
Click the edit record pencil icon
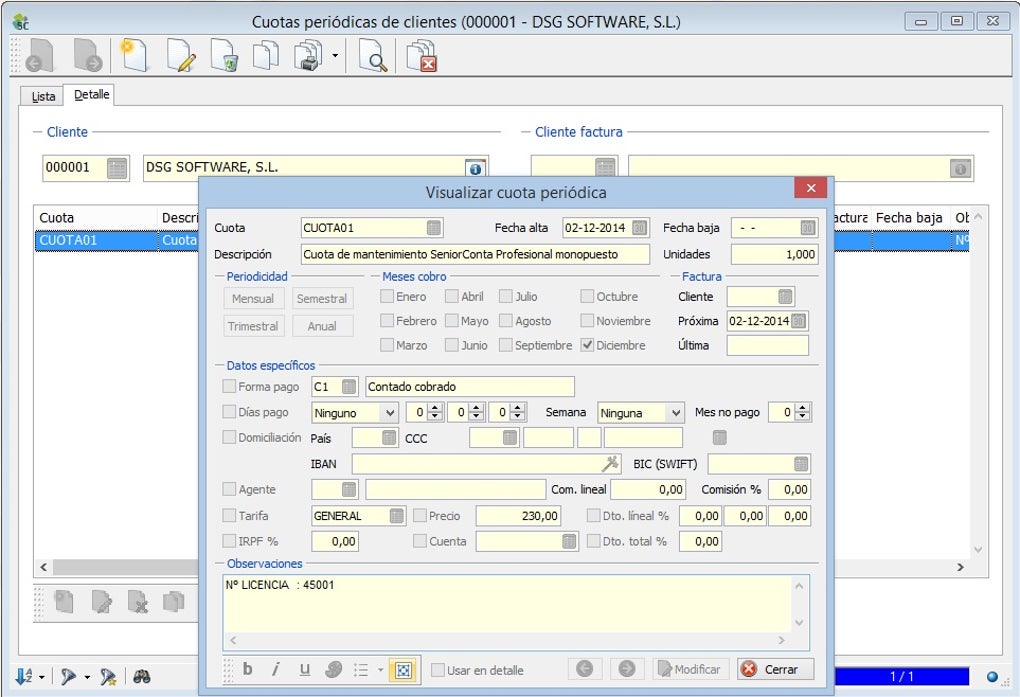[x=181, y=57]
